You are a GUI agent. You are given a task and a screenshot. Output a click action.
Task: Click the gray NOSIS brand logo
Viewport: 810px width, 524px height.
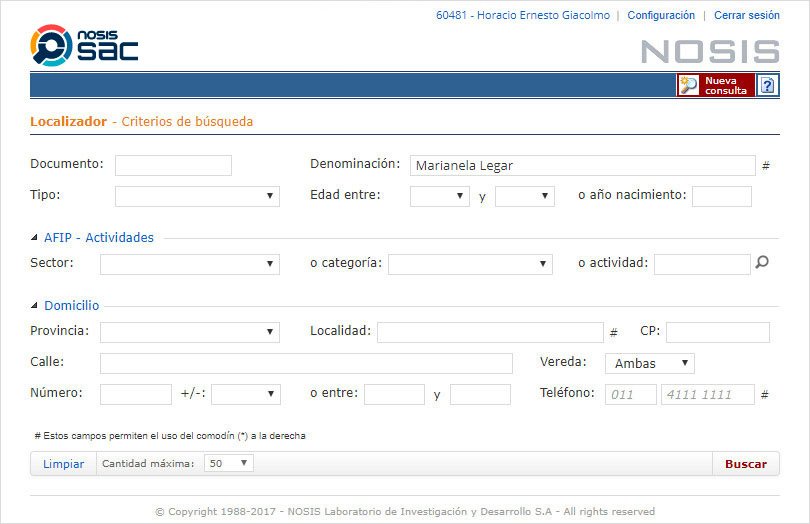click(x=710, y=52)
